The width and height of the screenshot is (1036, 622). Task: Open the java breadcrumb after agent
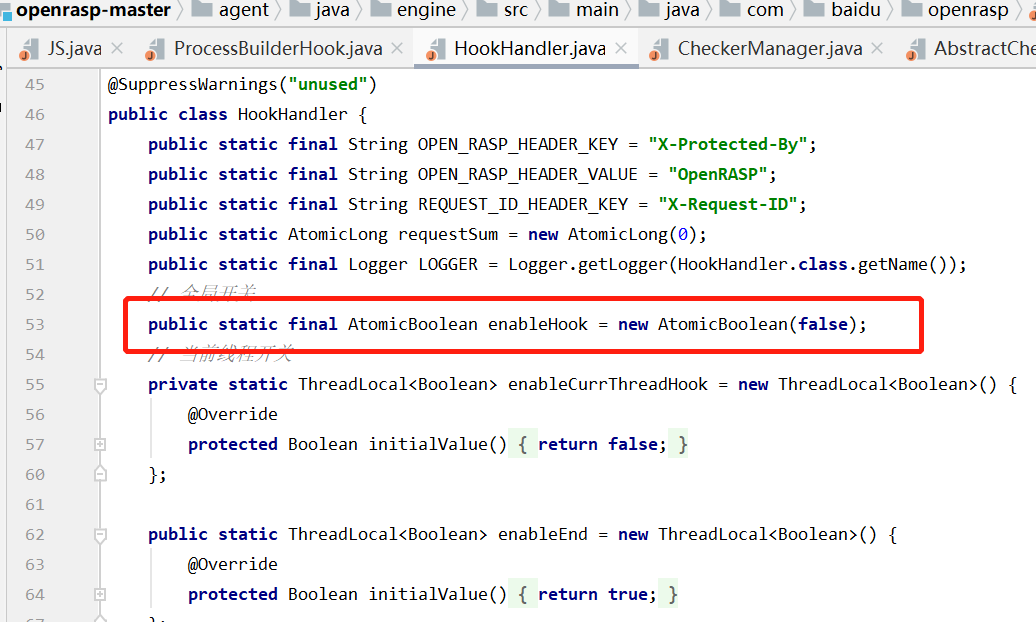click(331, 10)
